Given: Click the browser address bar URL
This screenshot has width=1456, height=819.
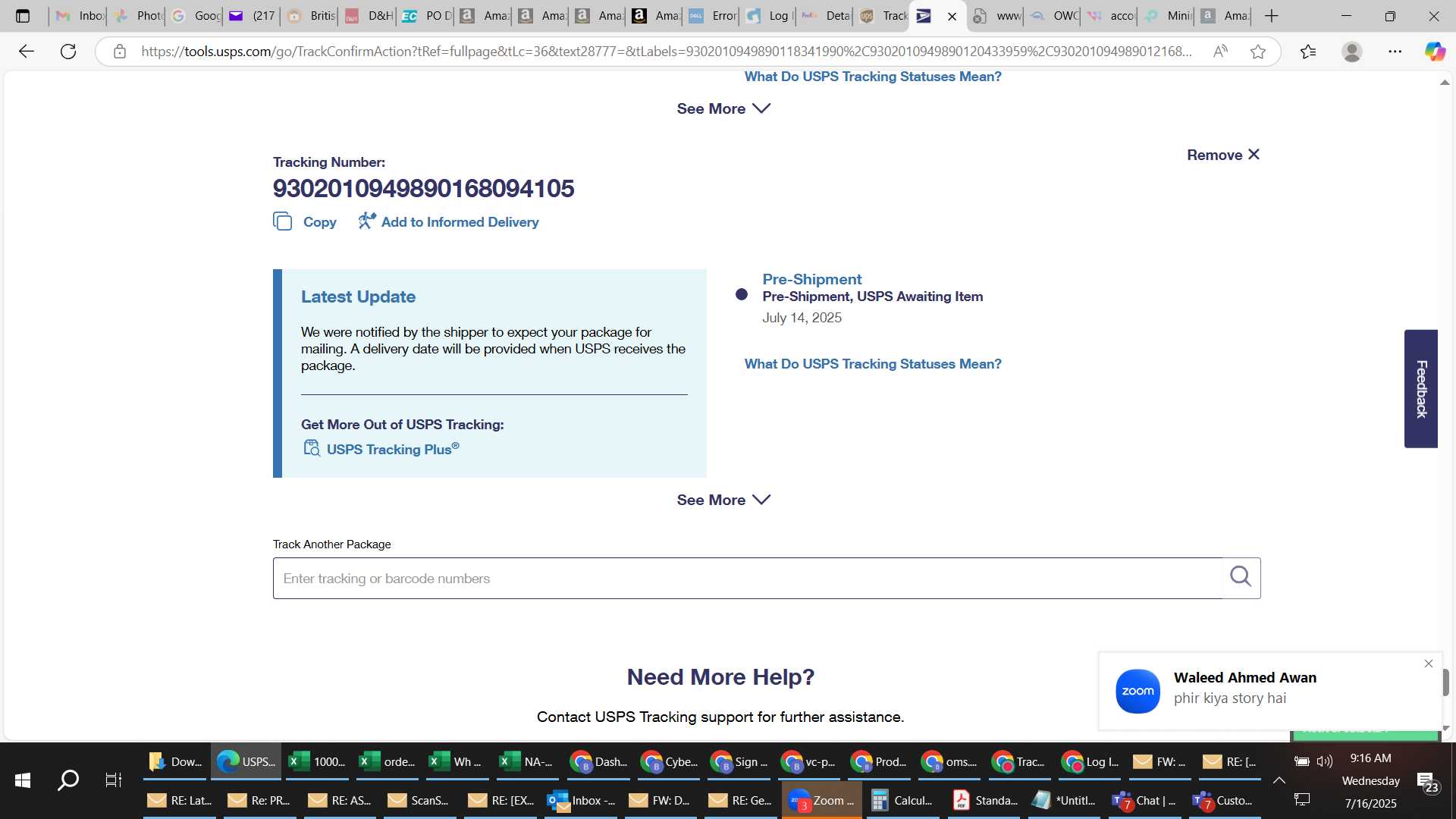Looking at the screenshot, I should (666, 52).
